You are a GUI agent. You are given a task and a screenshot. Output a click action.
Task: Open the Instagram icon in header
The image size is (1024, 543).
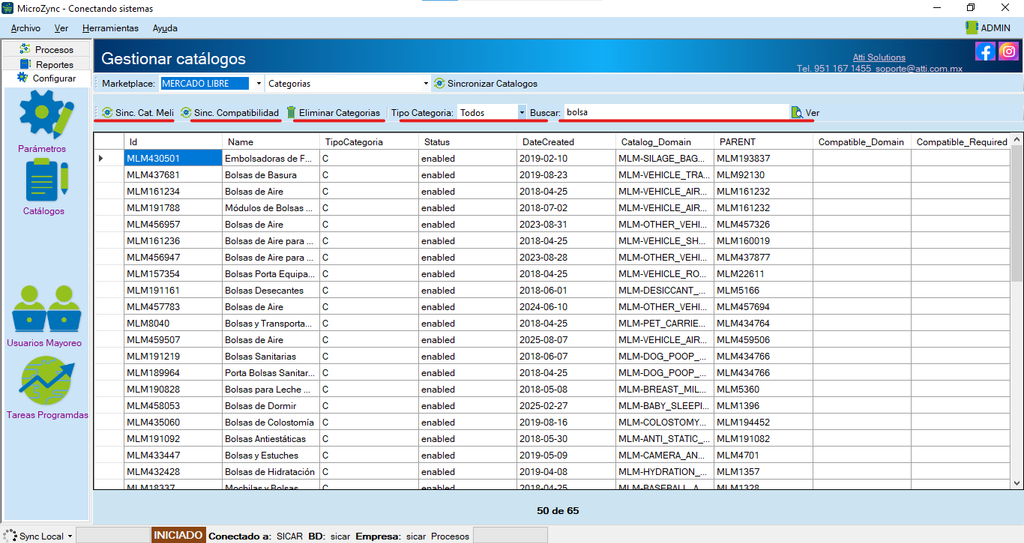[1008, 51]
